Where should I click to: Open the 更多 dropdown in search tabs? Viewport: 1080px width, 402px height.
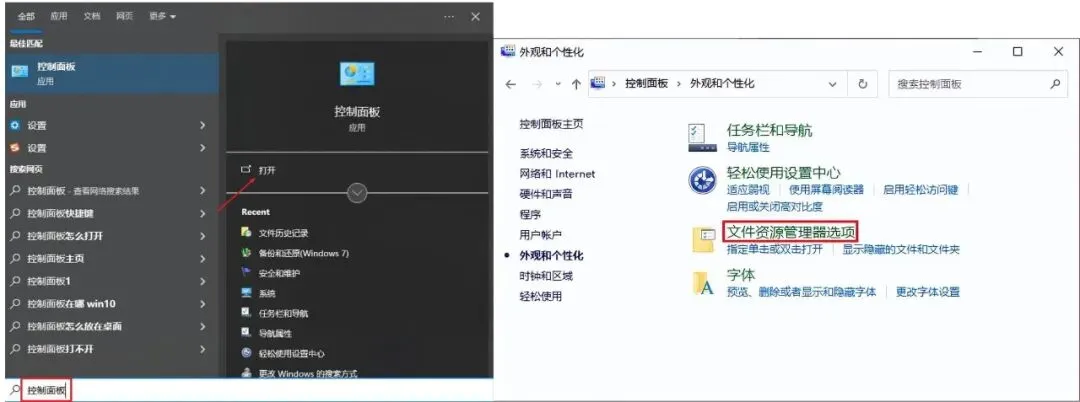pos(163,17)
